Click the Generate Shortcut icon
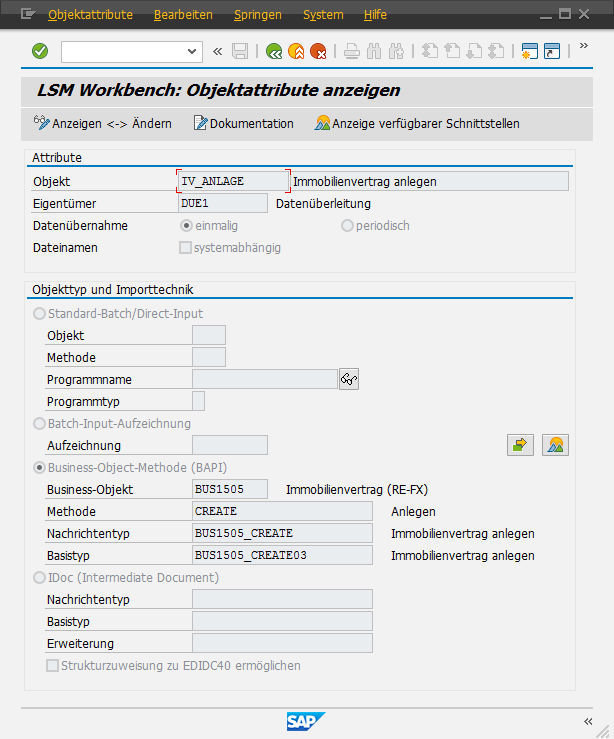The width and height of the screenshot is (614, 739). (552, 51)
